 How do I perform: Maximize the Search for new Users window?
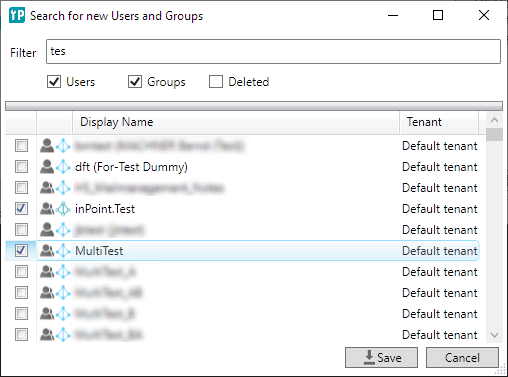pos(438,15)
